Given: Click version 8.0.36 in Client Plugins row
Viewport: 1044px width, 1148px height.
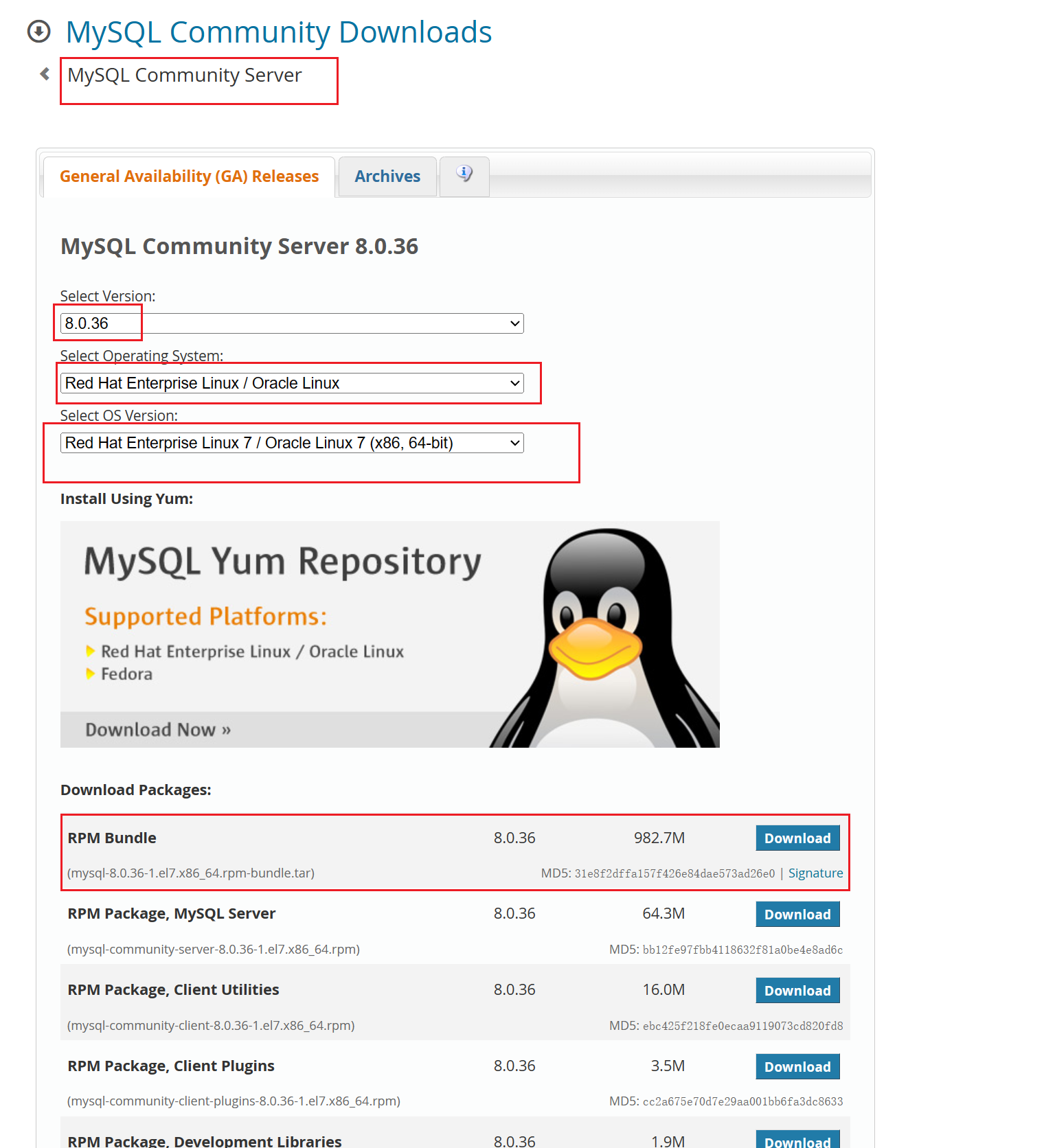Looking at the screenshot, I should 514,1066.
